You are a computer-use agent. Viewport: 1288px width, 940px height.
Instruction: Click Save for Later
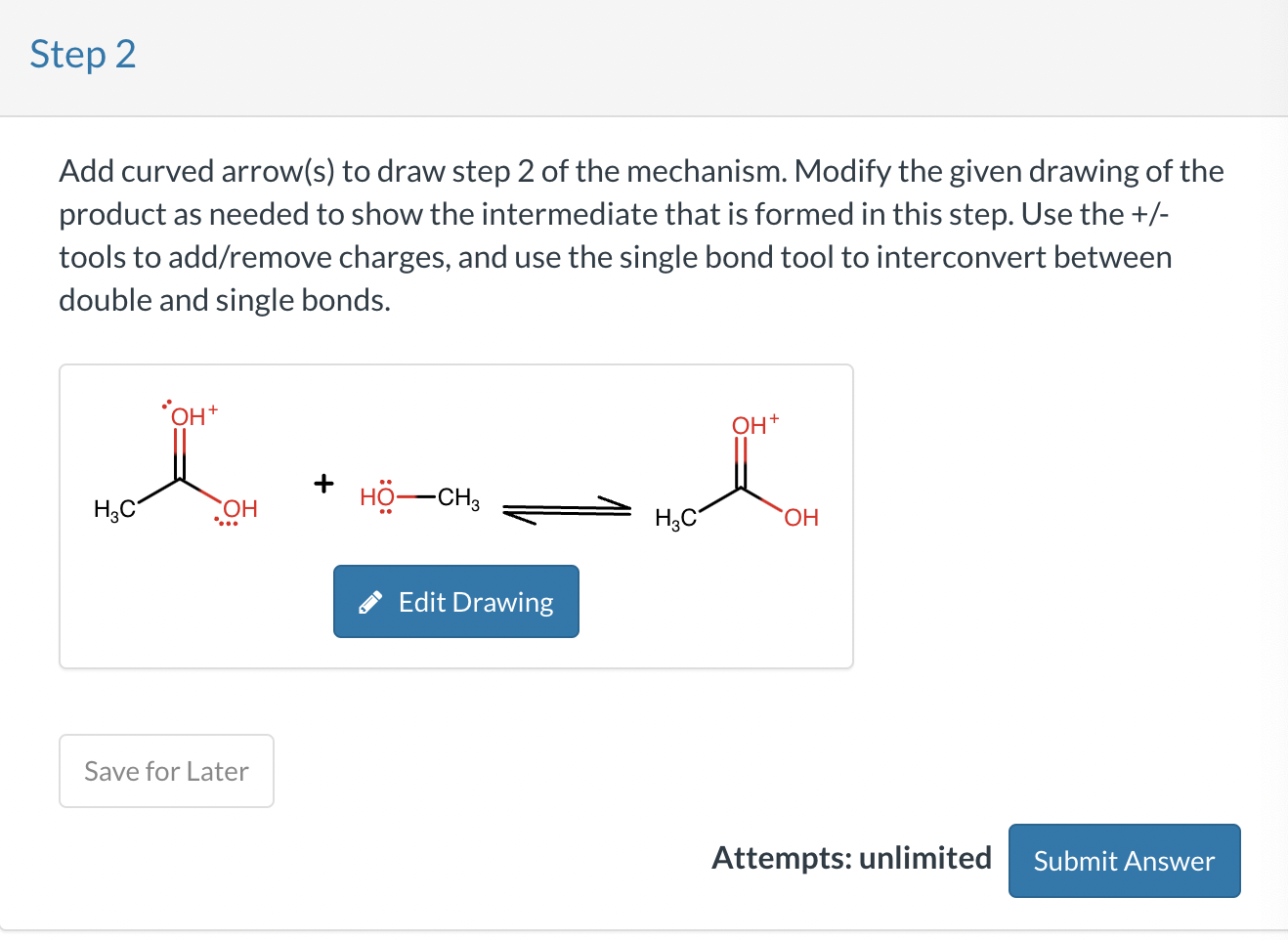166,771
